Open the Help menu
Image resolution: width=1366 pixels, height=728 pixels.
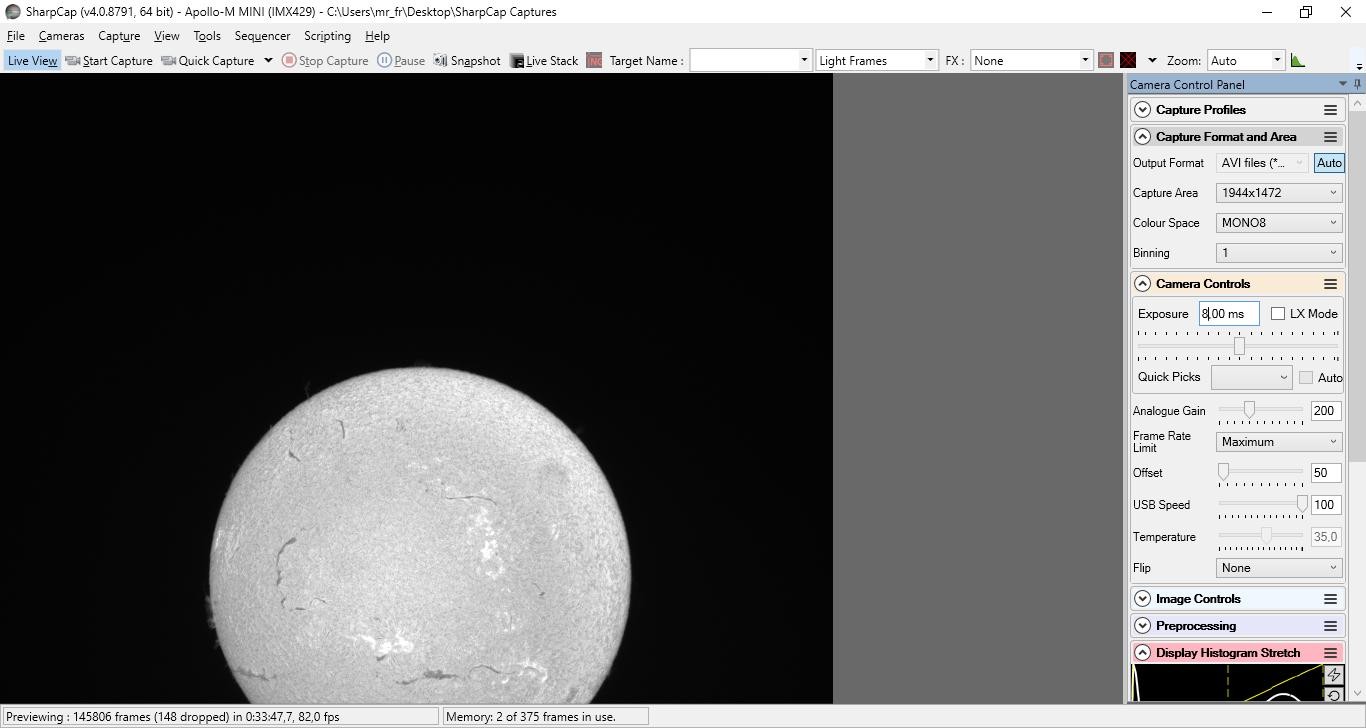[x=377, y=36]
